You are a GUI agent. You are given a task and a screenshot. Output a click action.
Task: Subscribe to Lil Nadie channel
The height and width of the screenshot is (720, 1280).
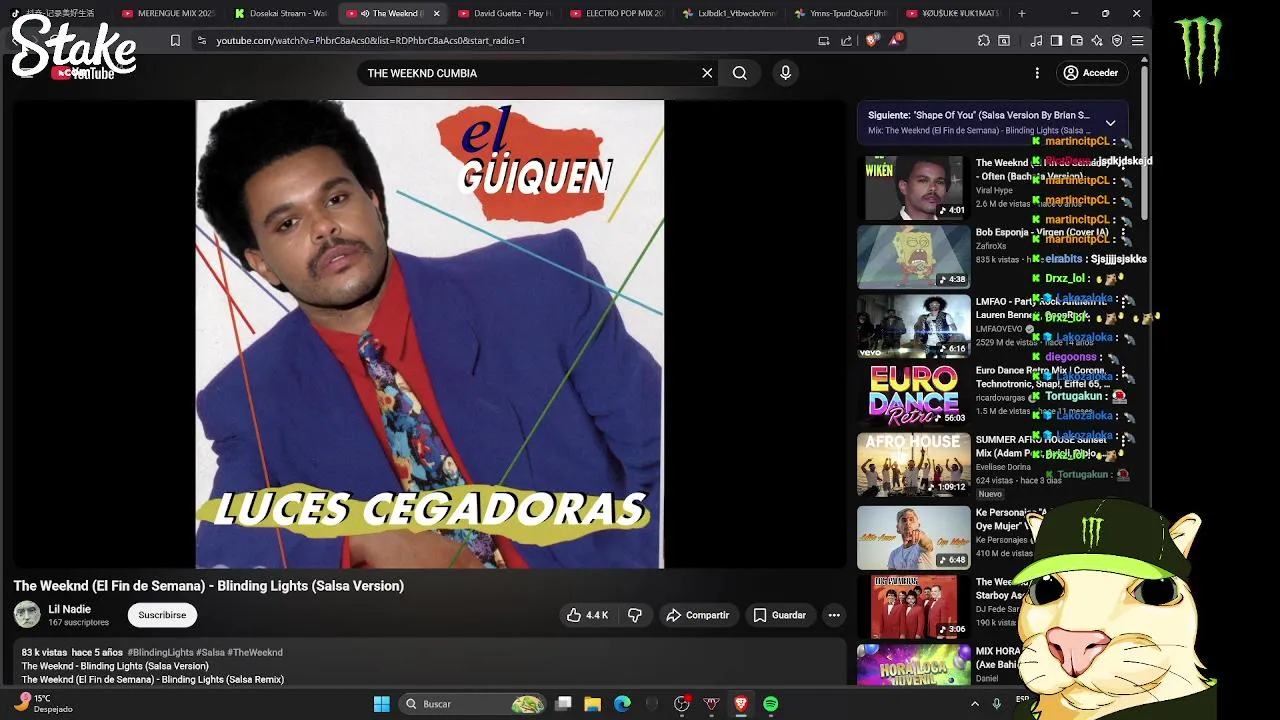[x=162, y=615]
